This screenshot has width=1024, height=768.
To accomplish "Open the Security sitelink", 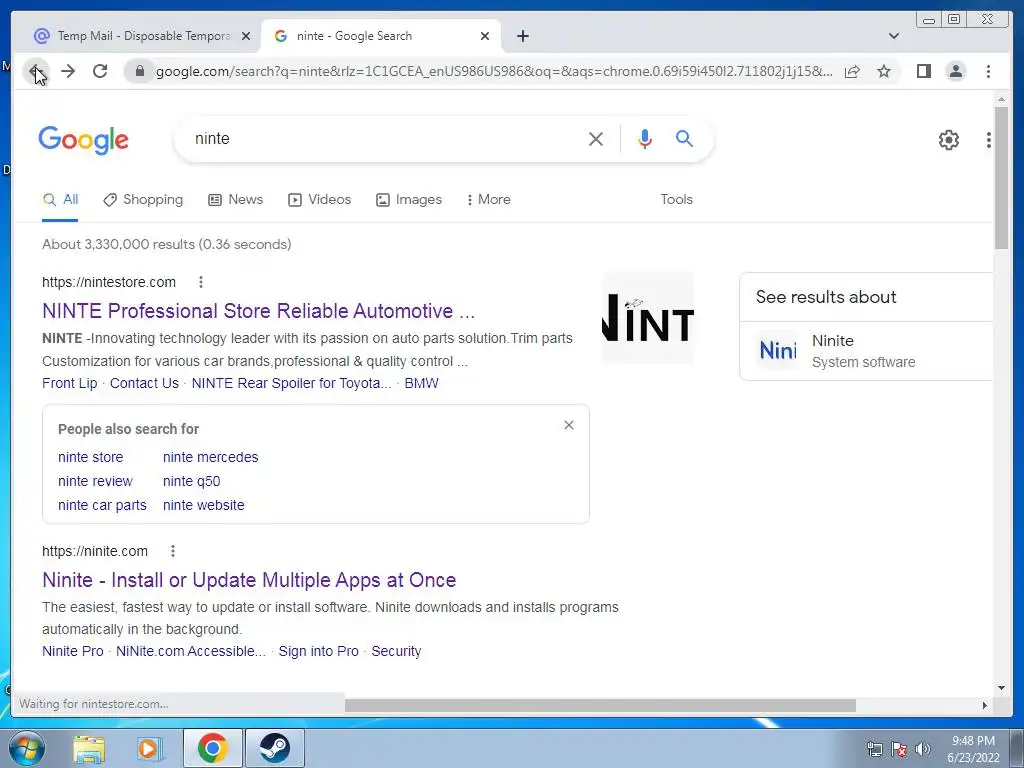I will point(396,651).
